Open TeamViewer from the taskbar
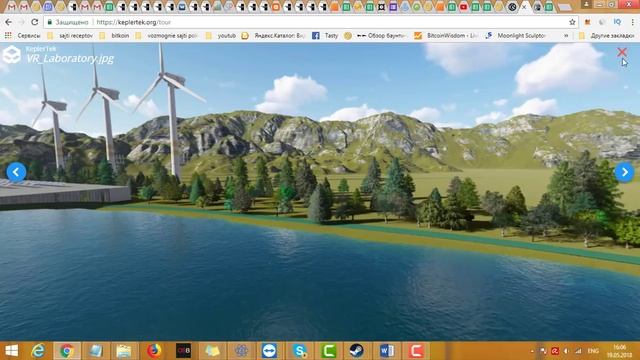 (x=269, y=351)
